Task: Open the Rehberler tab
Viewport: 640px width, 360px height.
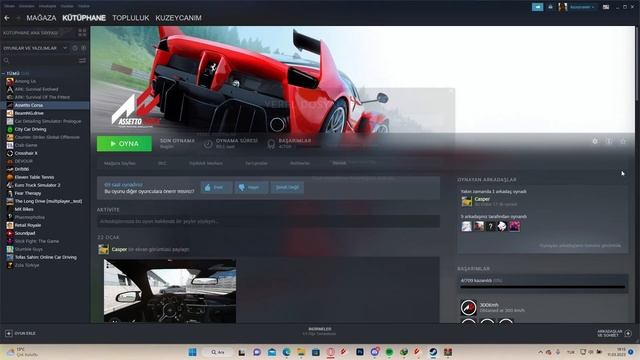Action: coord(300,163)
